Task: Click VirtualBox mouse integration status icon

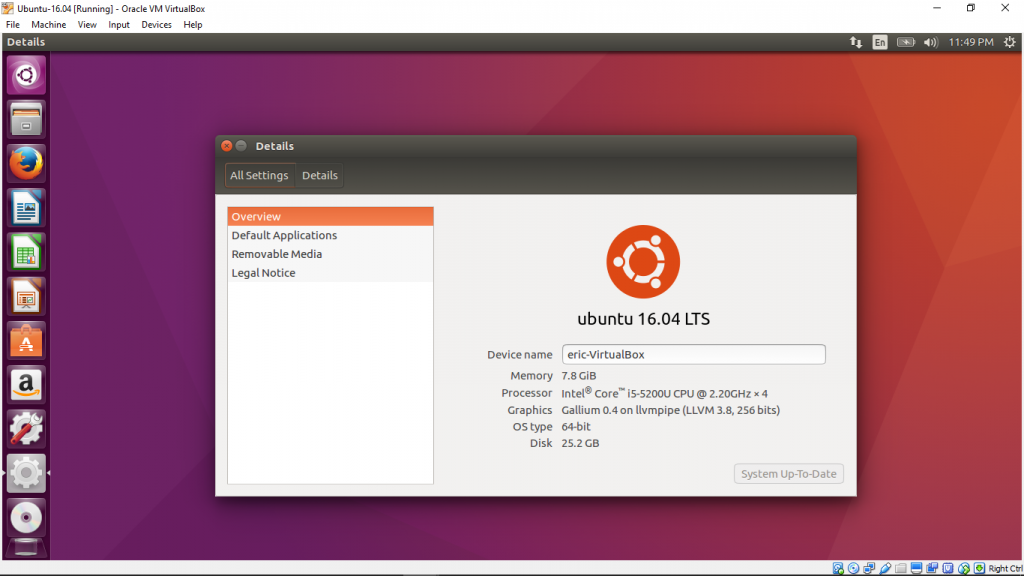Action: coord(964,568)
